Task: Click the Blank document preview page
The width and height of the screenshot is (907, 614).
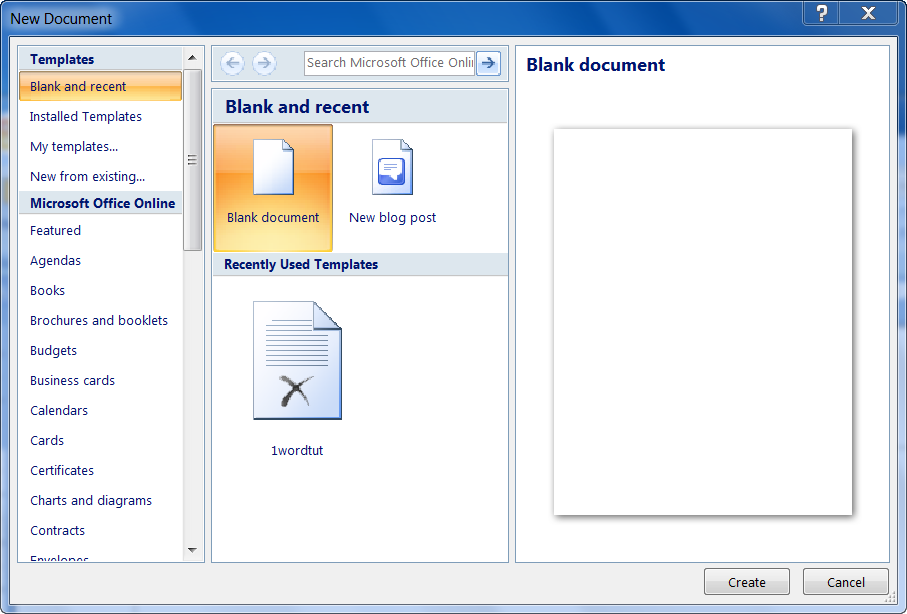Action: (x=702, y=321)
